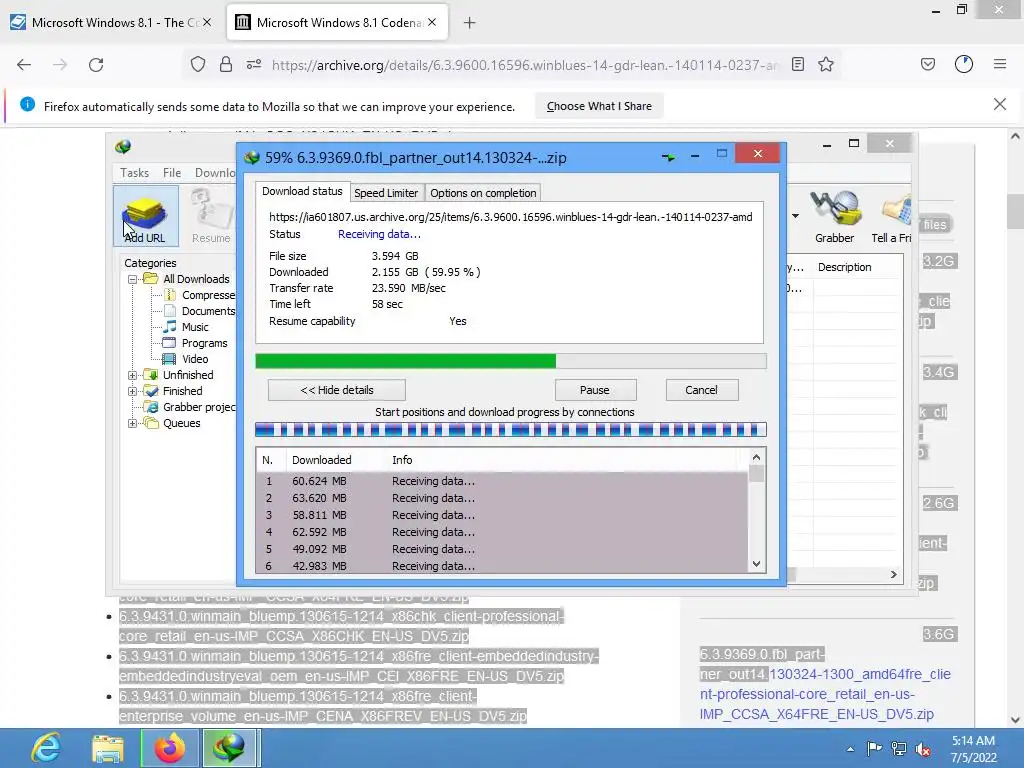This screenshot has width=1024, height=768.
Task: Click the Firefox taskbar icon
Action: click(x=169, y=748)
